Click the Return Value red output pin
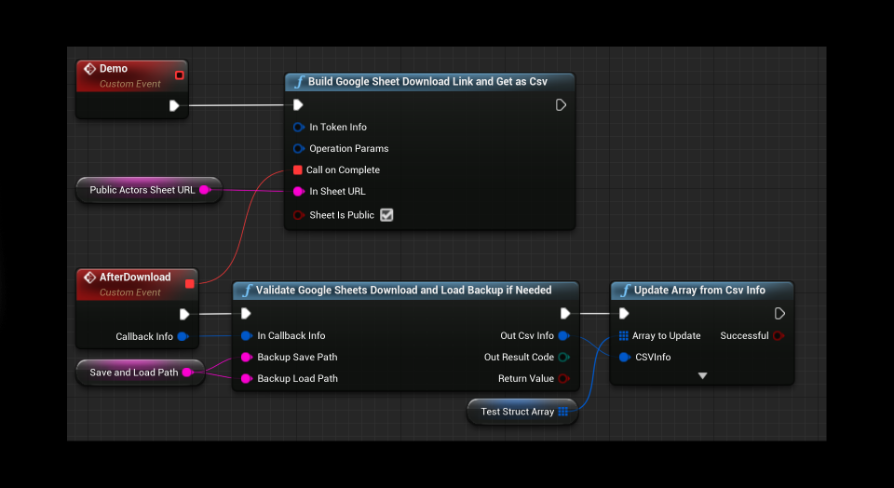This screenshot has width=894, height=488. click(564, 378)
